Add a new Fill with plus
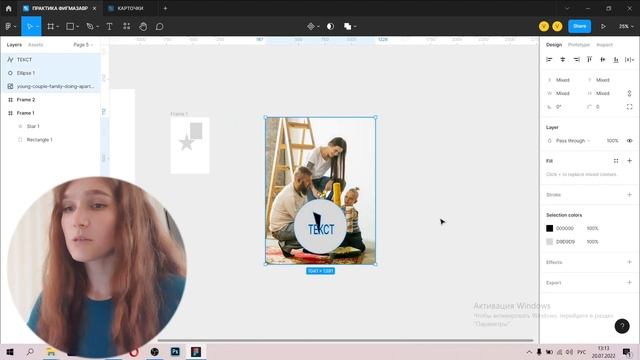 click(x=629, y=161)
